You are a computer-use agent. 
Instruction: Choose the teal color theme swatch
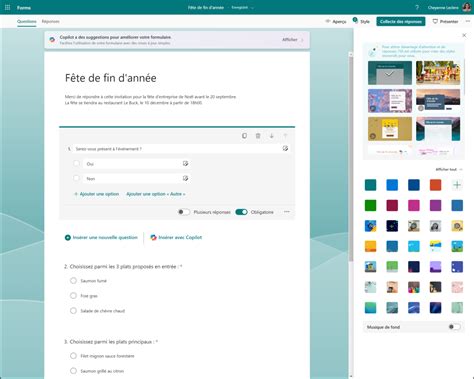tap(370, 185)
